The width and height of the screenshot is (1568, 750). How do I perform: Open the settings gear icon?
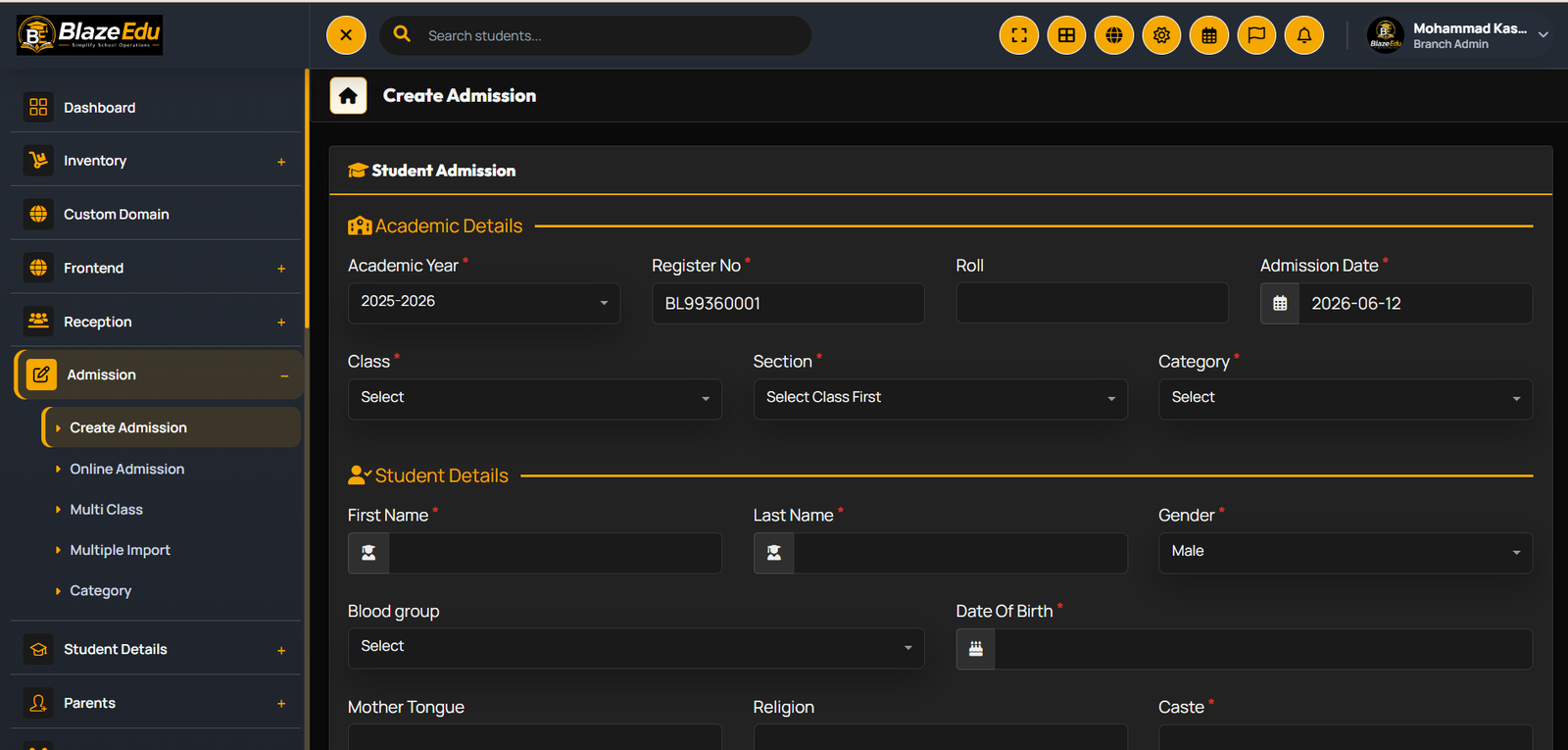1161,35
